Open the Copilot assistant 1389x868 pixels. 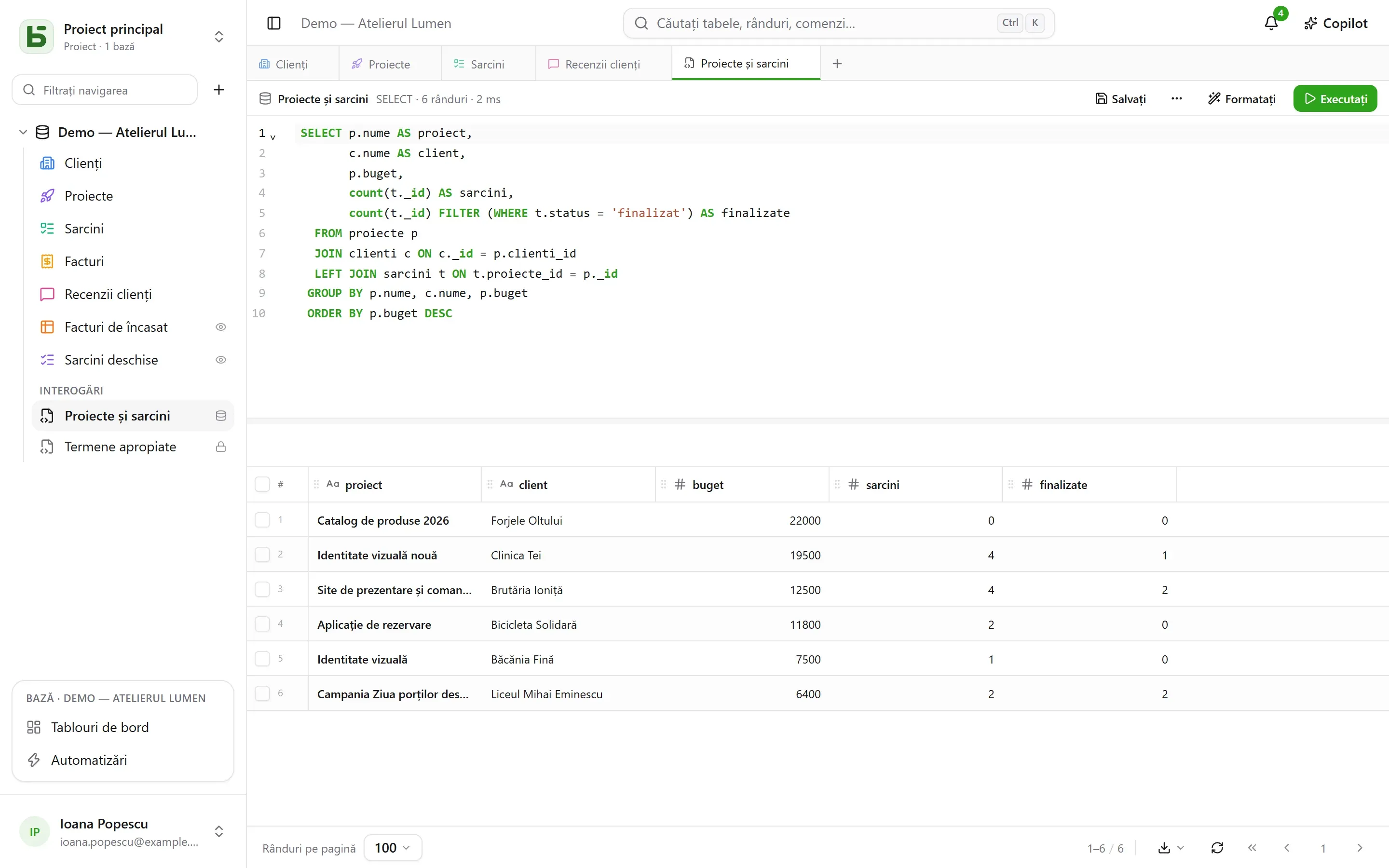(1336, 24)
